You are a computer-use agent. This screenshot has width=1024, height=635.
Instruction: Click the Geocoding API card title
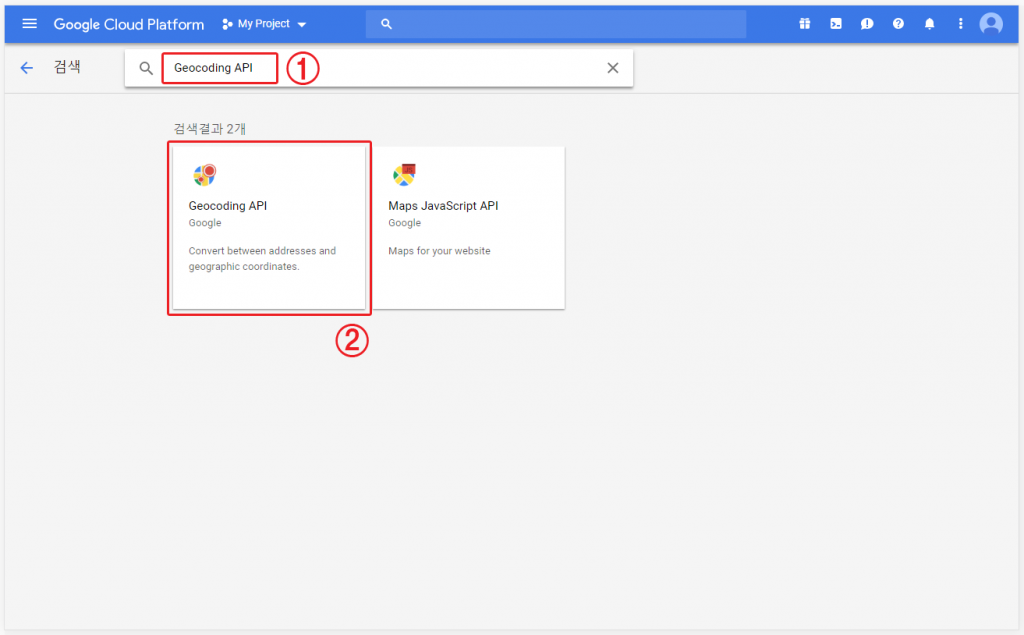coord(228,206)
